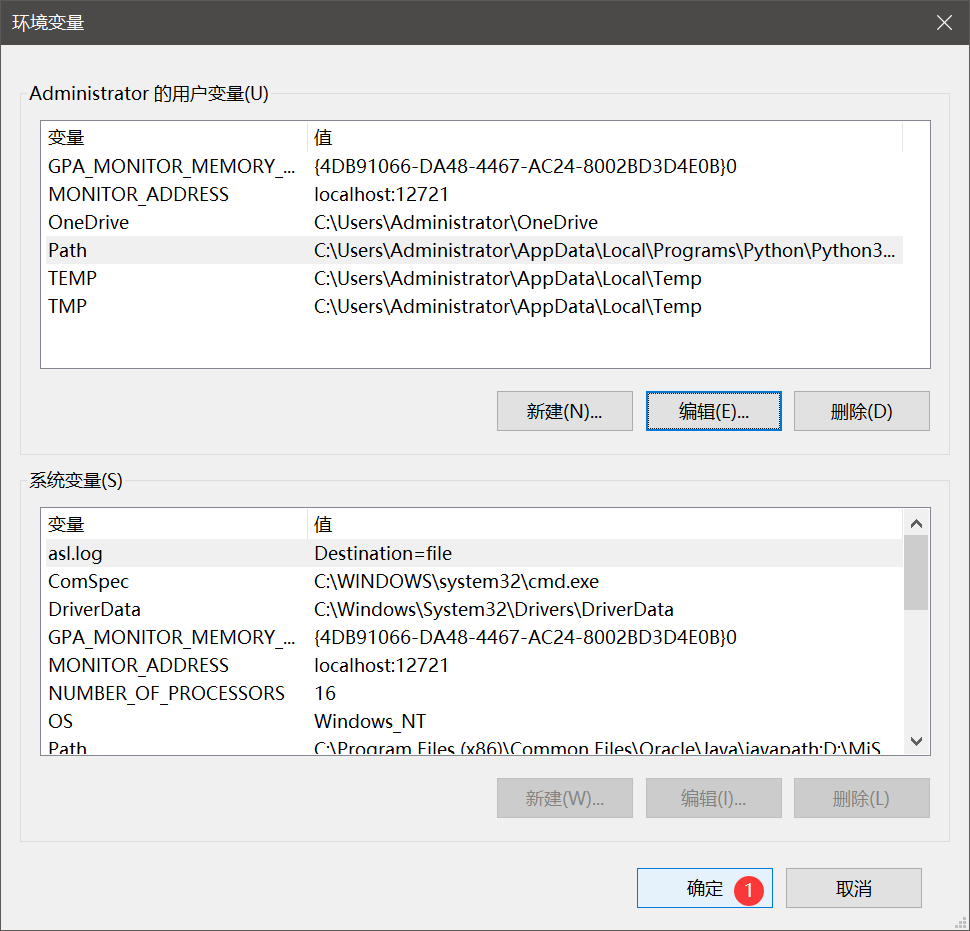Click the 变量 column header of system variables

coord(170,524)
